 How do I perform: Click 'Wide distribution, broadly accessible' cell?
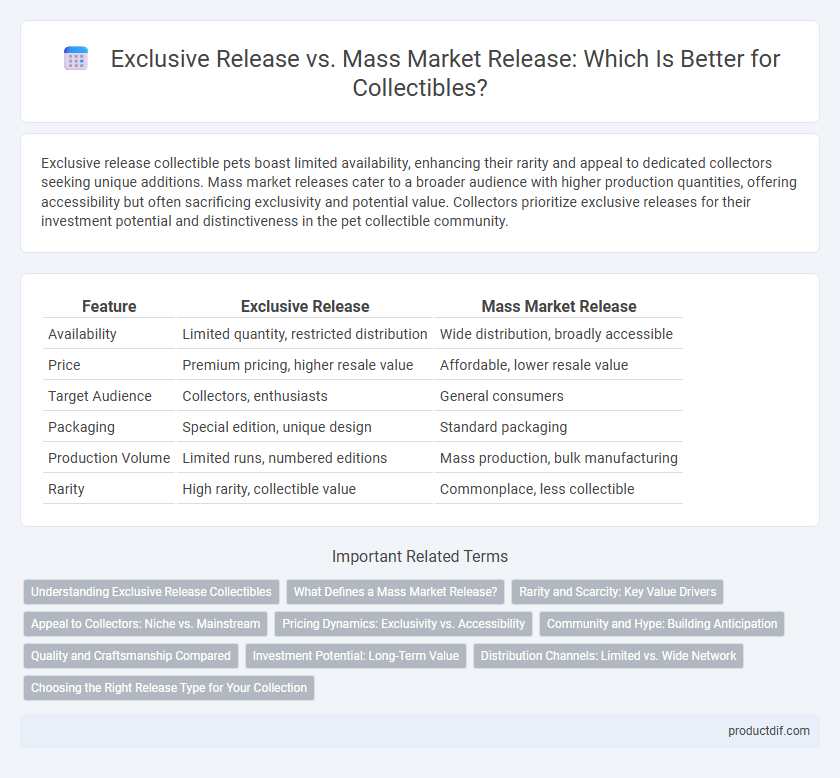559,334
